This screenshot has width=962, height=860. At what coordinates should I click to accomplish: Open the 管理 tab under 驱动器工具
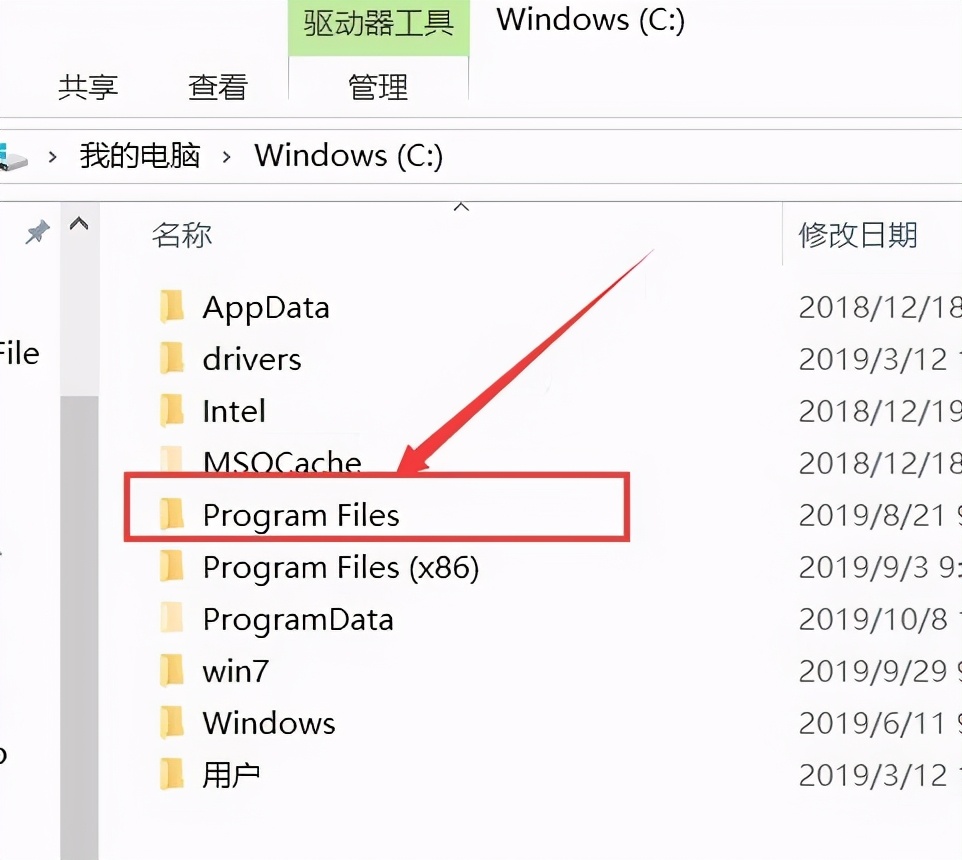tap(379, 88)
